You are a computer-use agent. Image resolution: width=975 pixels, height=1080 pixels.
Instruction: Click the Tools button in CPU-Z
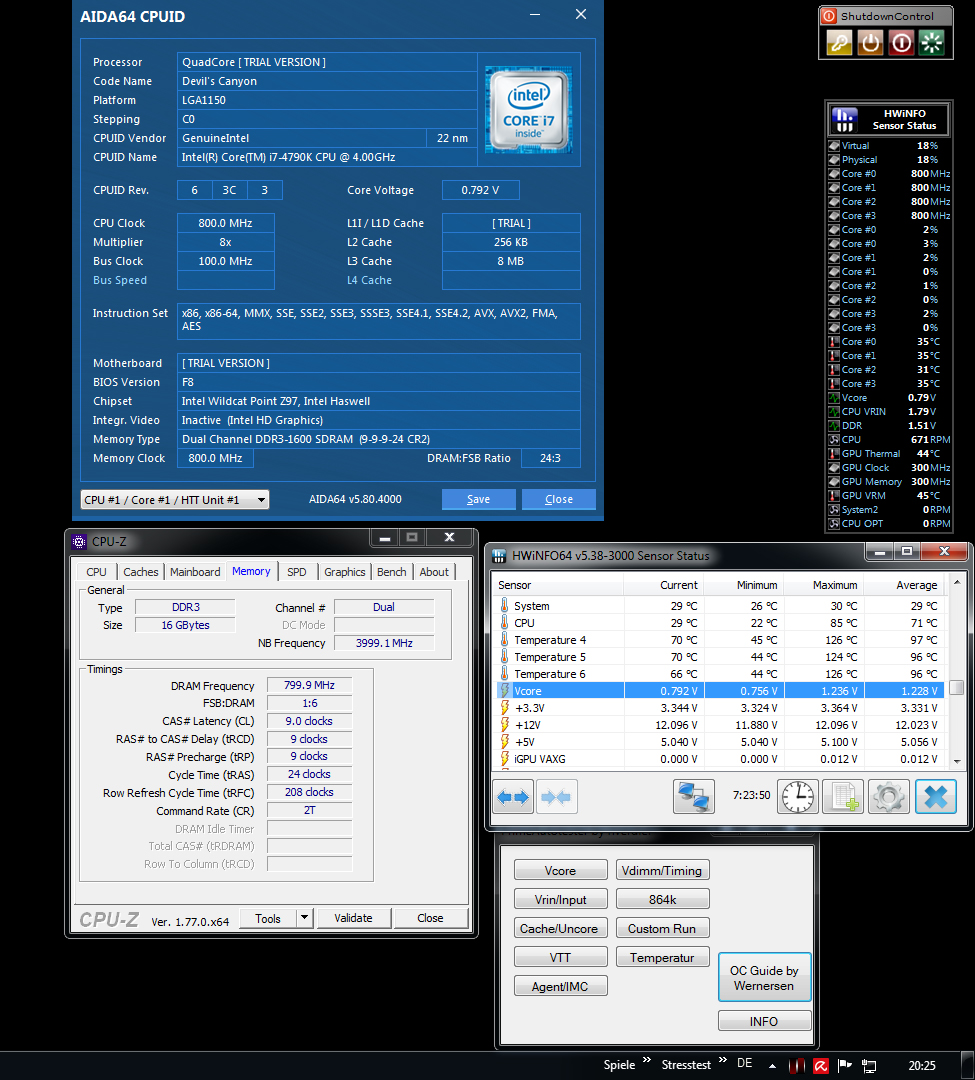pos(268,918)
